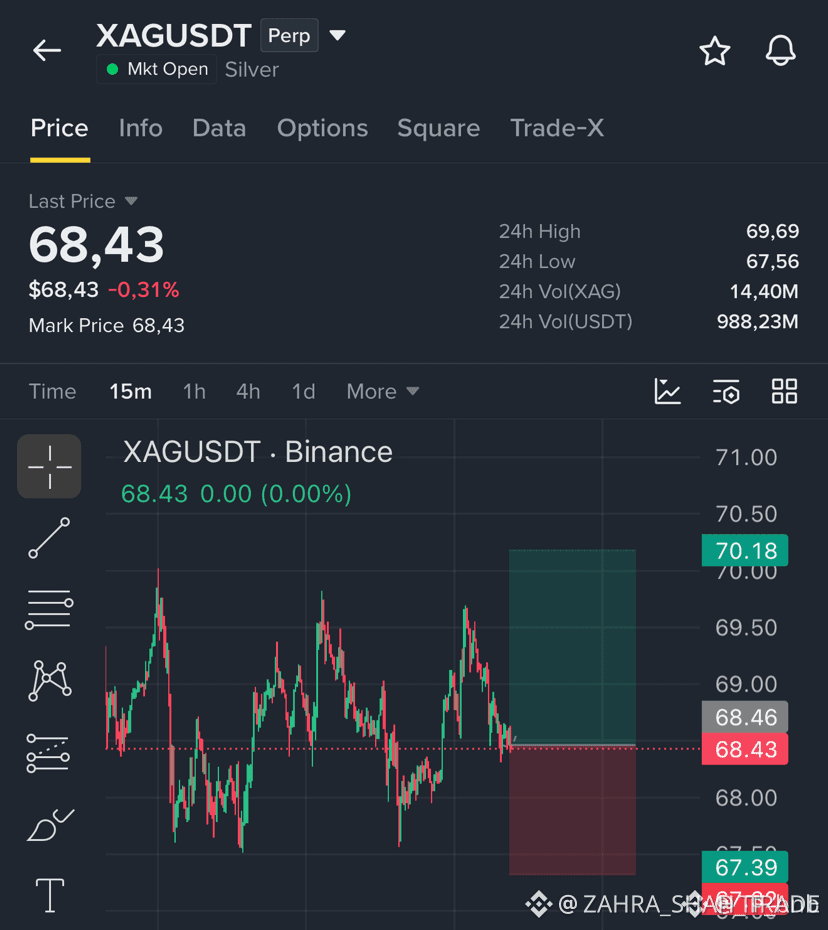Expand the Perp contract dropdown arrow
This screenshot has height=930, width=828.
coord(337,36)
